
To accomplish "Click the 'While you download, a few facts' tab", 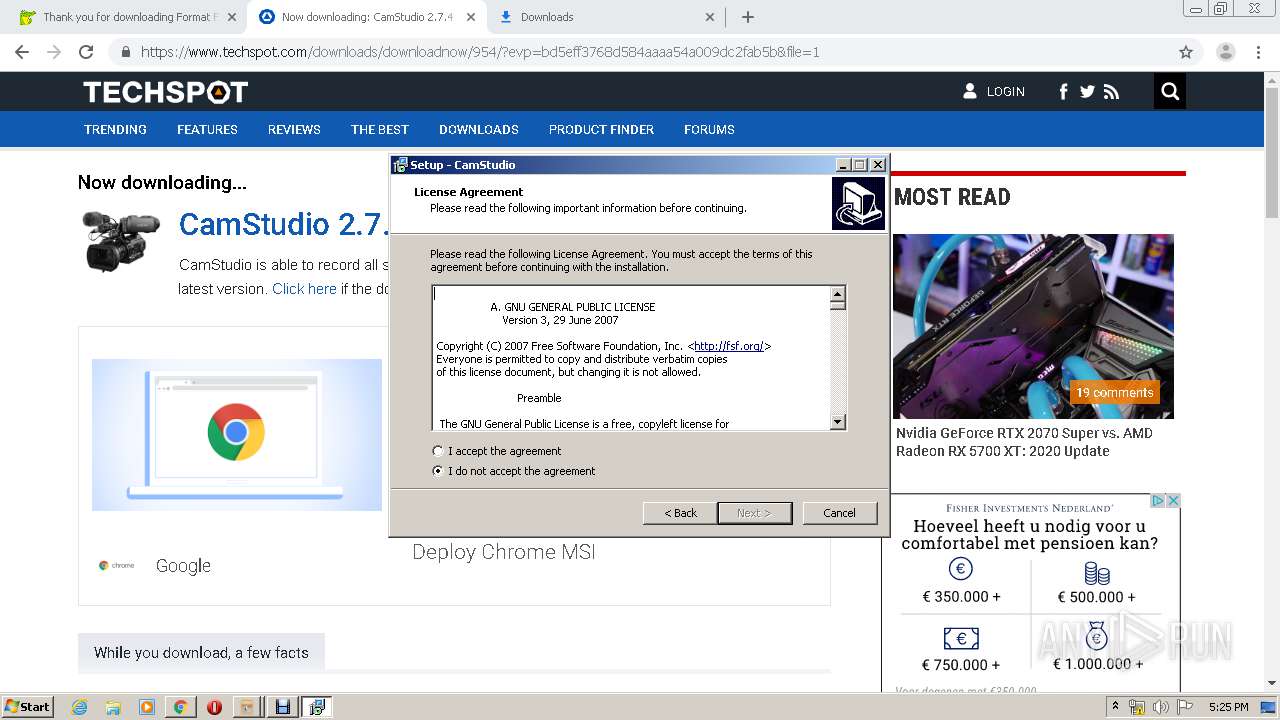I will click(201, 652).
